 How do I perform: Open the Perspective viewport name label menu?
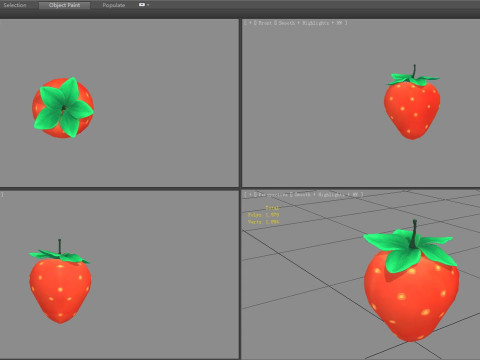(273, 194)
